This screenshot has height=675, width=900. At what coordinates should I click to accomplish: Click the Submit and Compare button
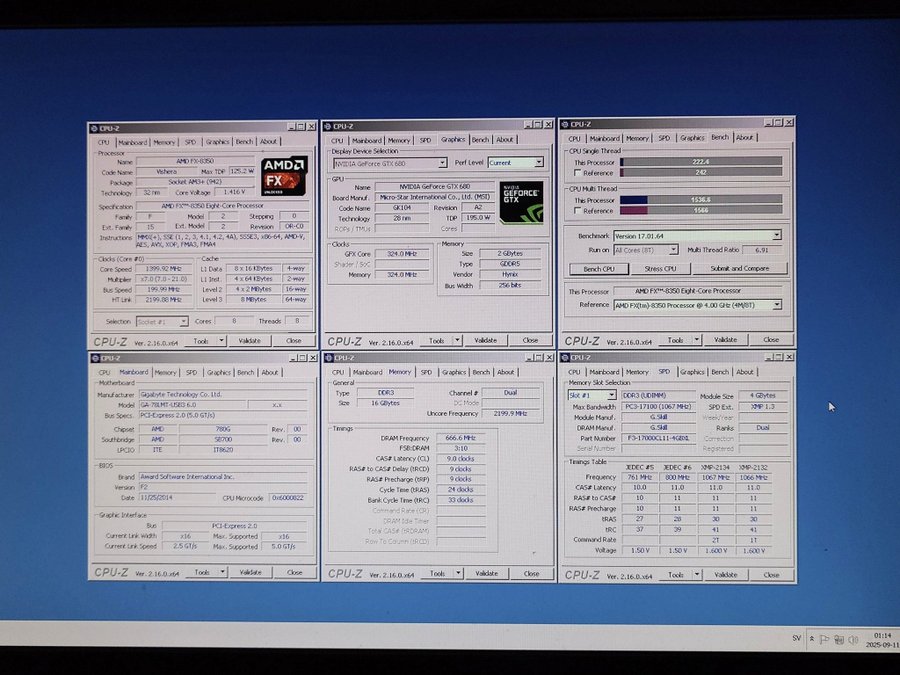[x=739, y=268]
